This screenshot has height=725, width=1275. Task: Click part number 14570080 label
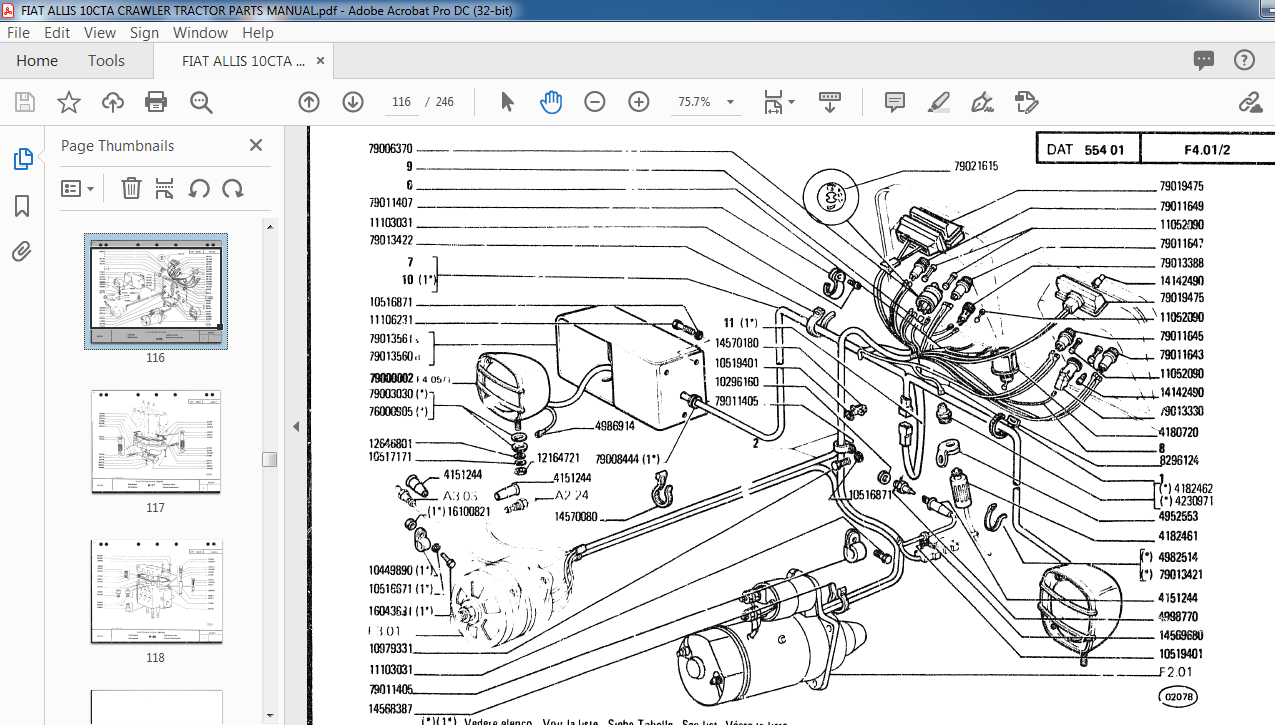pos(577,517)
